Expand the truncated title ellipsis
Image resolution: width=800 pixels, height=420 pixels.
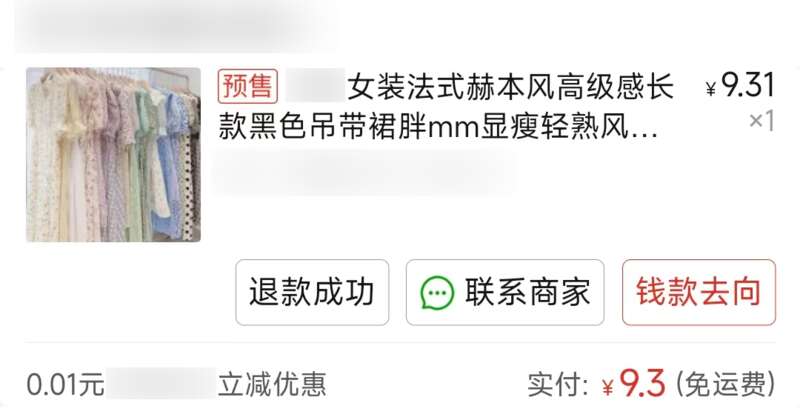pos(644,134)
